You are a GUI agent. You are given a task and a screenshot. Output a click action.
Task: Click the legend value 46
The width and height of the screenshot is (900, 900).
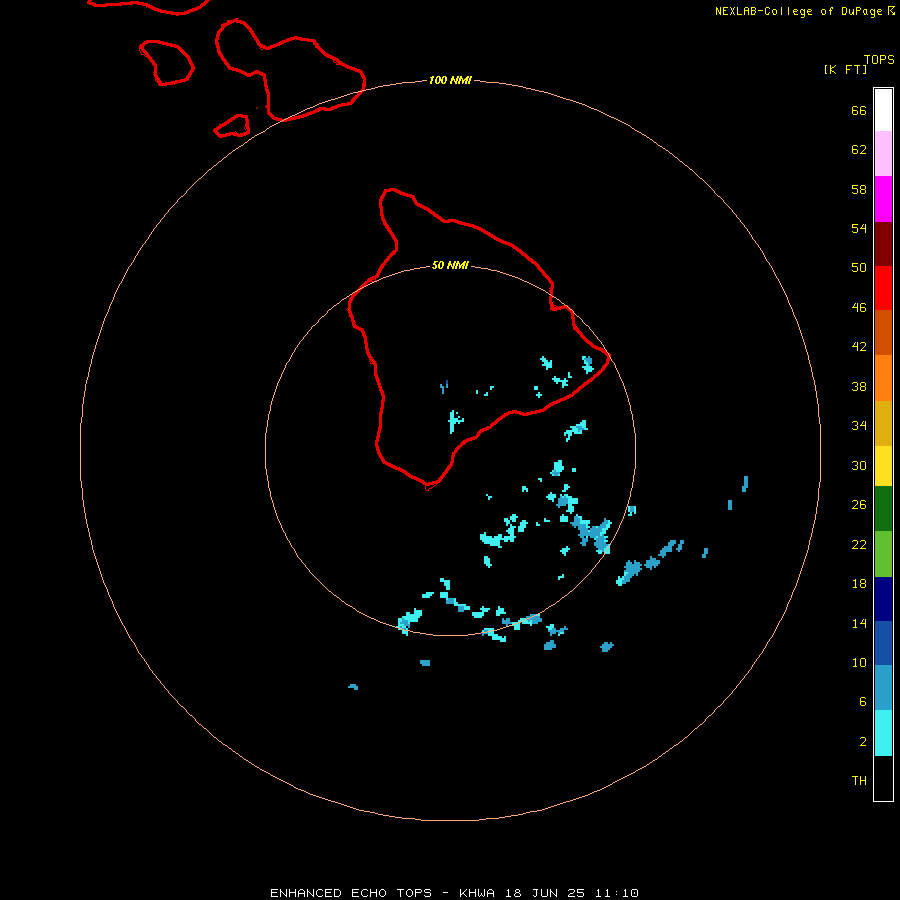859,307
